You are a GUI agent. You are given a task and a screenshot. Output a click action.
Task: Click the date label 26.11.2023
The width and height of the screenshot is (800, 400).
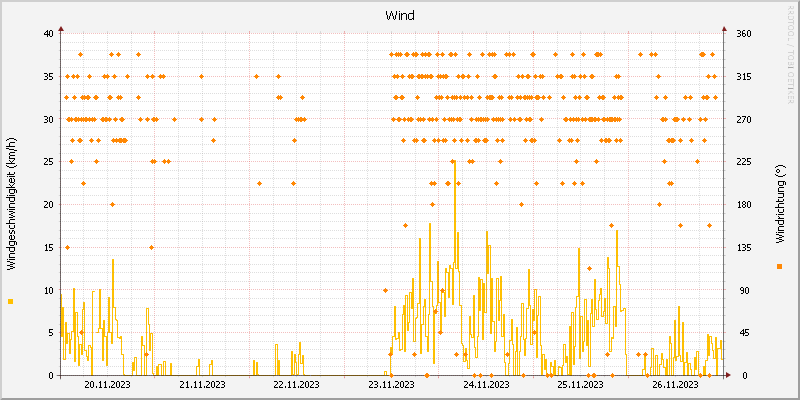pos(676,385)
